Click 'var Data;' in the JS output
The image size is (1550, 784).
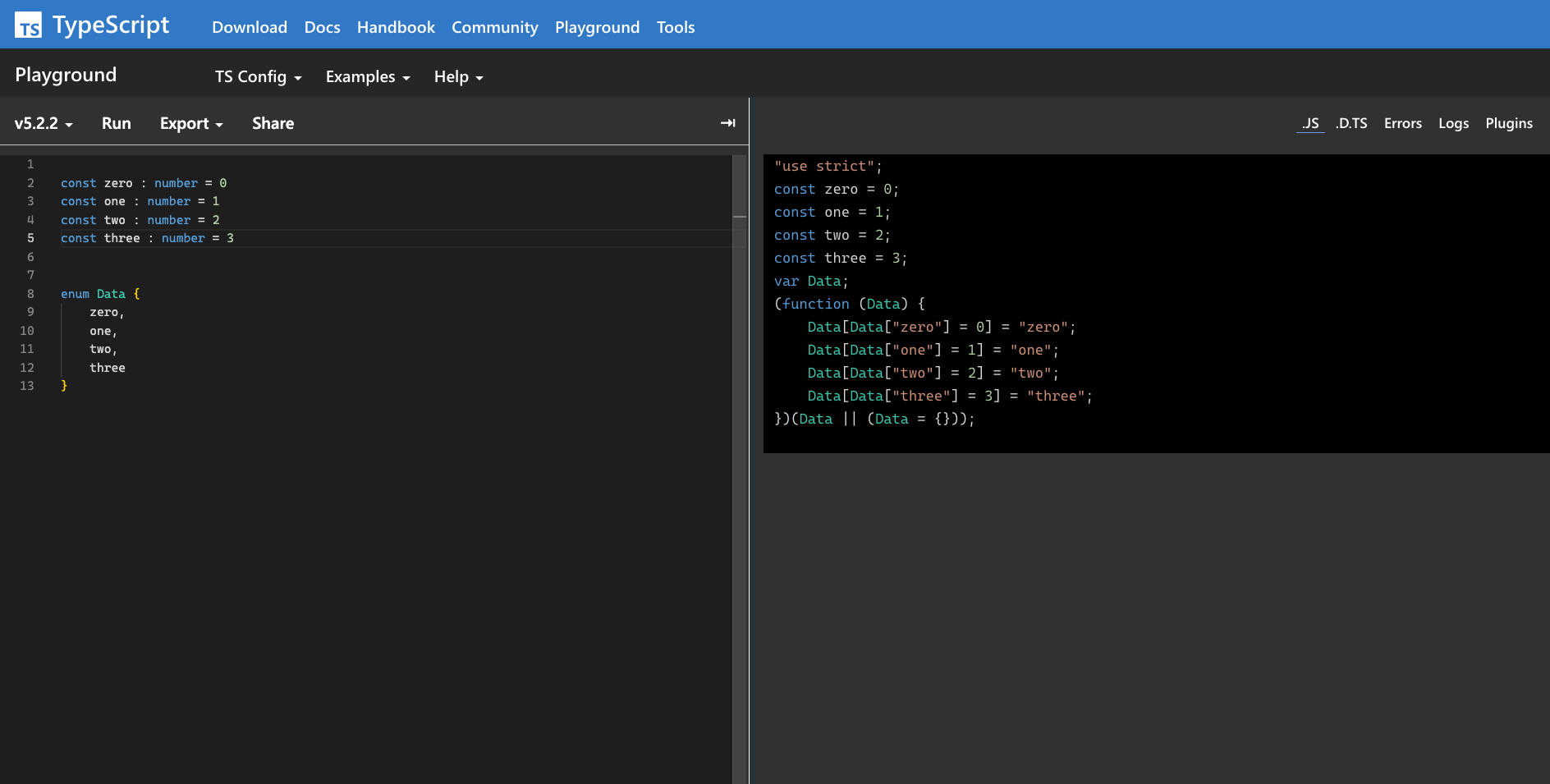pyautogui.click(x=811, y=281)
